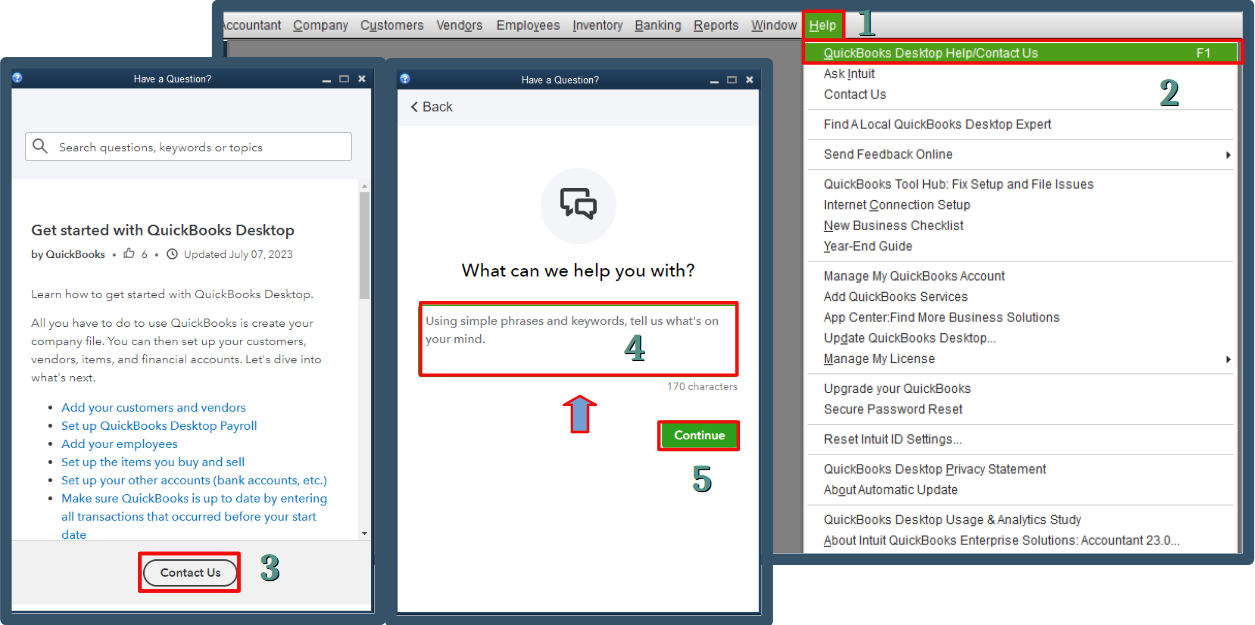The height and width of the screenshot is (625, 1255).
Task: Minimize the second Have a Question window
Action: [x=713, y=79]
